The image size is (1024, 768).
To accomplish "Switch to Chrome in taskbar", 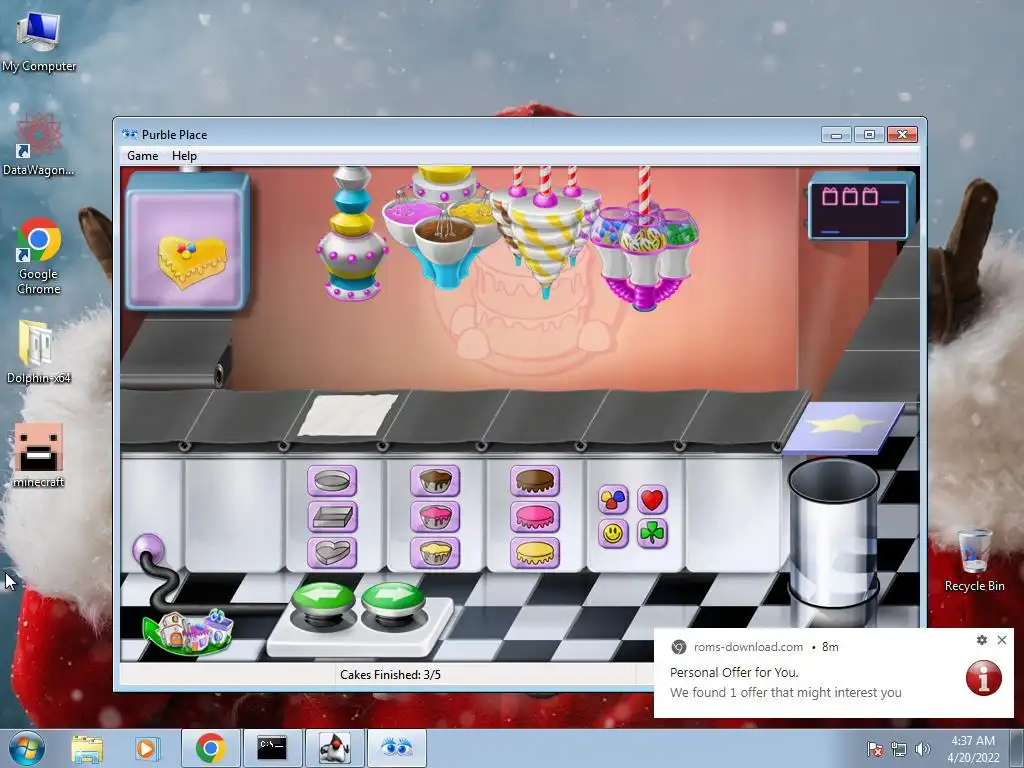I will pyautogui.click(x=210, y=748).
